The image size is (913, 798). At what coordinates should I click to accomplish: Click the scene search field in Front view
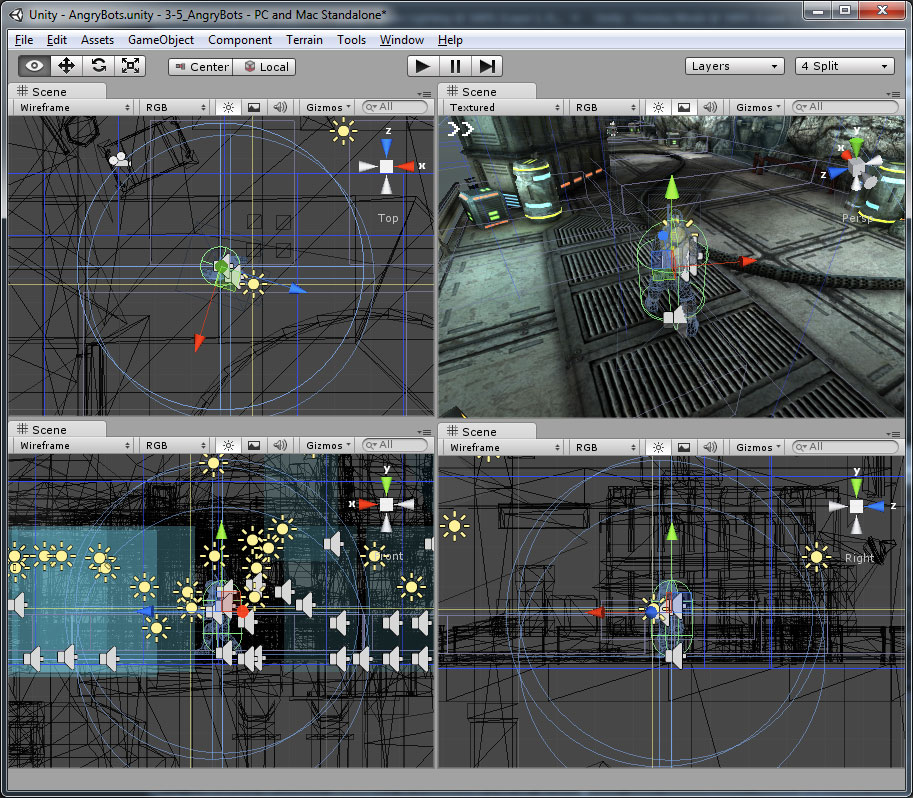coord(395,445)
